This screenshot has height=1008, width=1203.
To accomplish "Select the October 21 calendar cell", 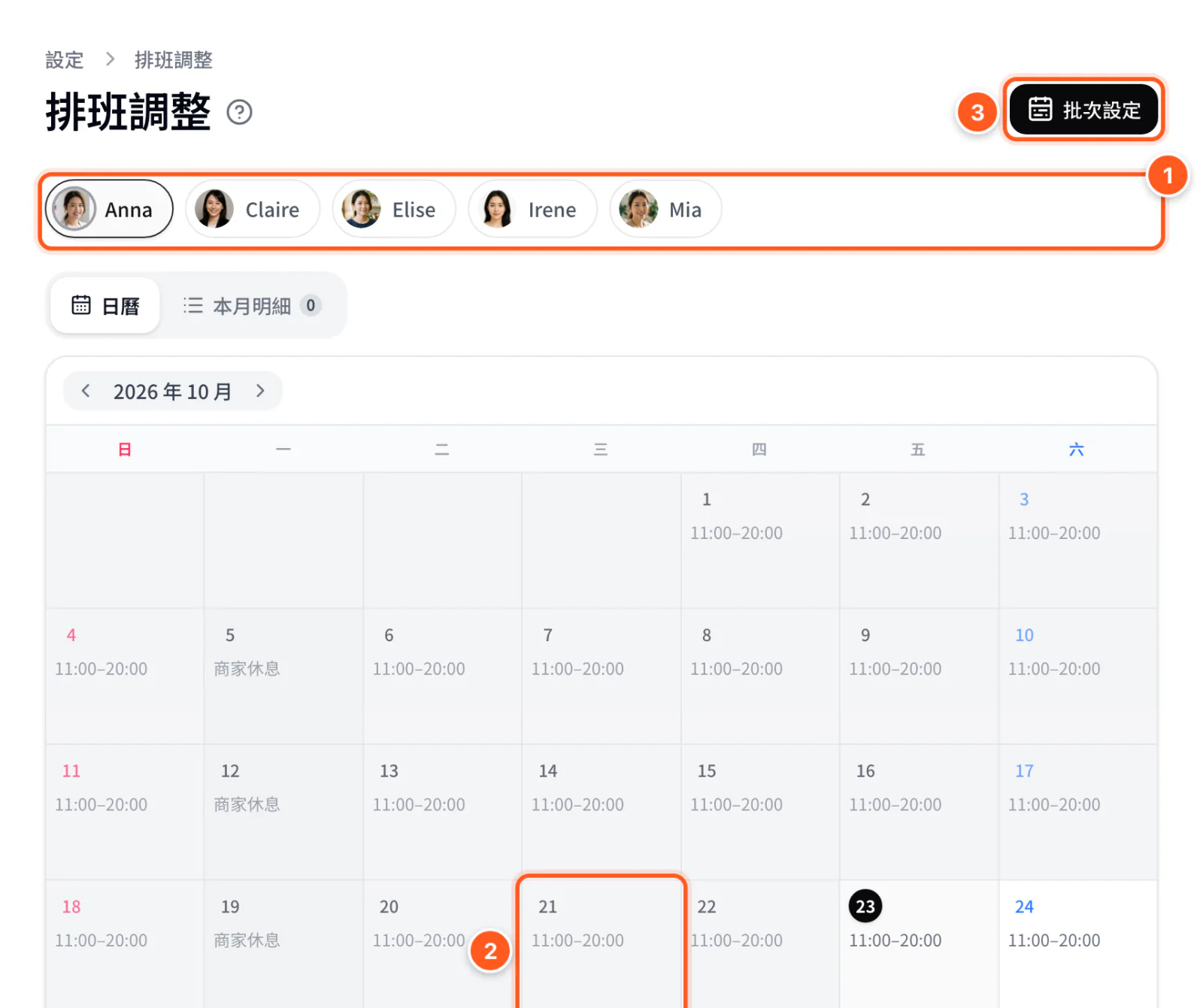I will [601, 944].
